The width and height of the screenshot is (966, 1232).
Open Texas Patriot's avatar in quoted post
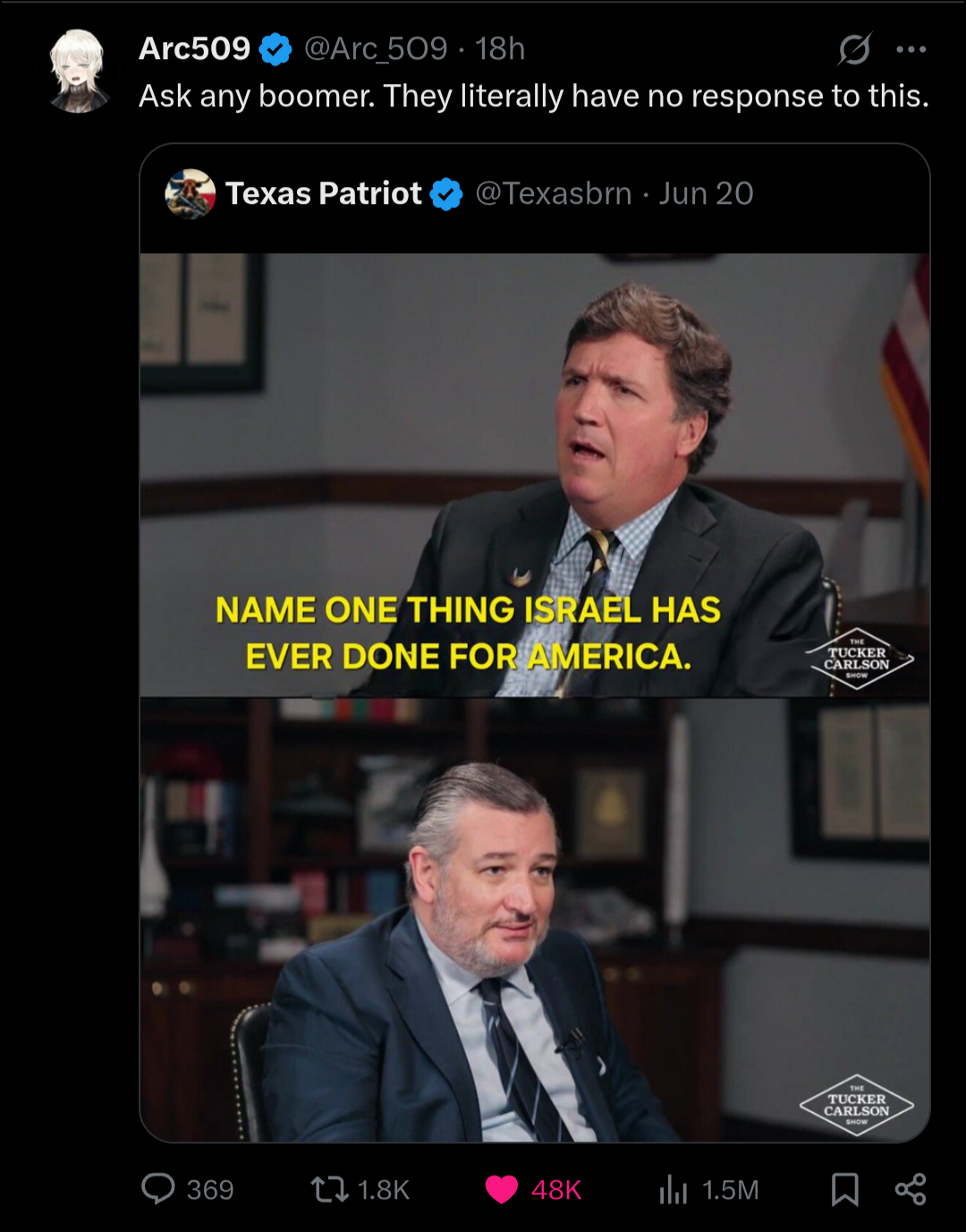pyautogui.click(x=191, y=193)
